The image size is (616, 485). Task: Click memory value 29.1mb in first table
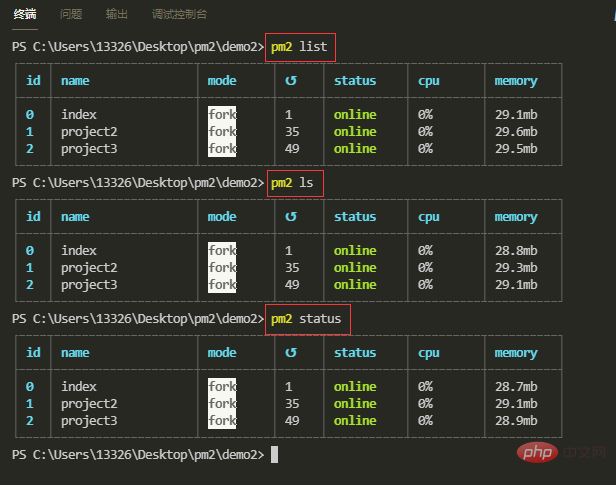[516, 115]
